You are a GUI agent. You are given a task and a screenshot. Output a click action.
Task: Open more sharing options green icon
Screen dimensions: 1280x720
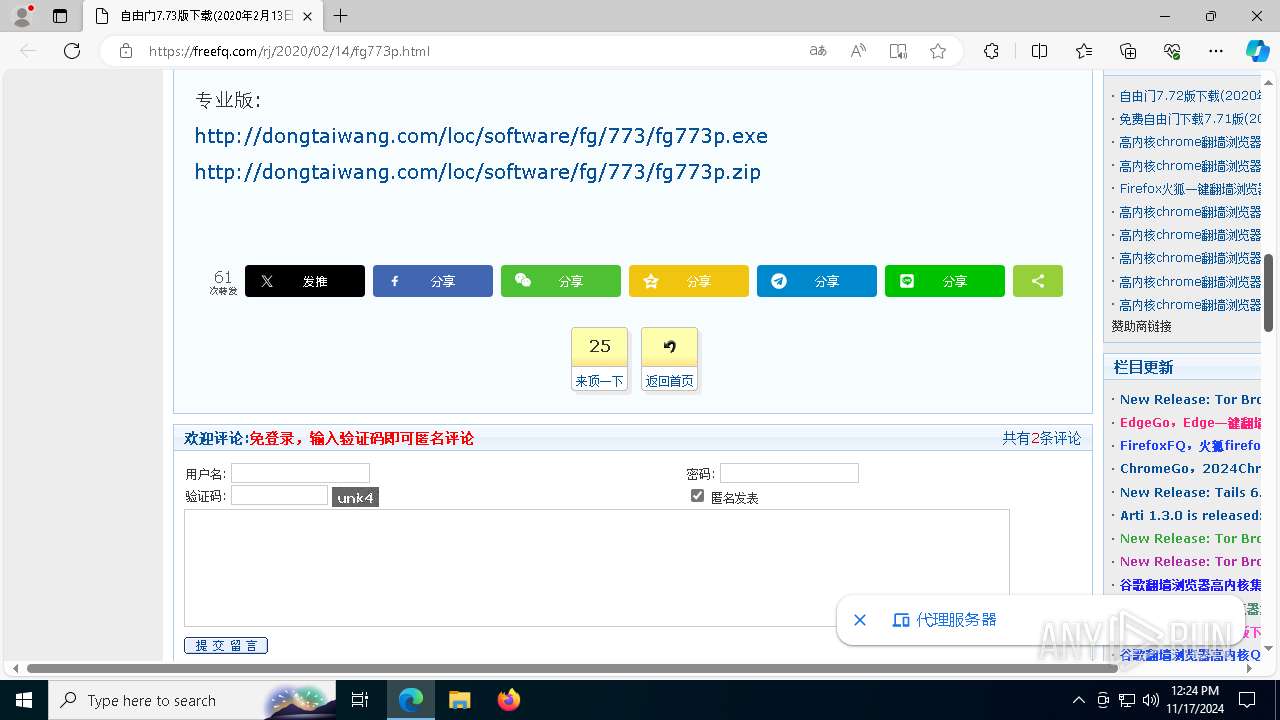[x=1038, y=281]
